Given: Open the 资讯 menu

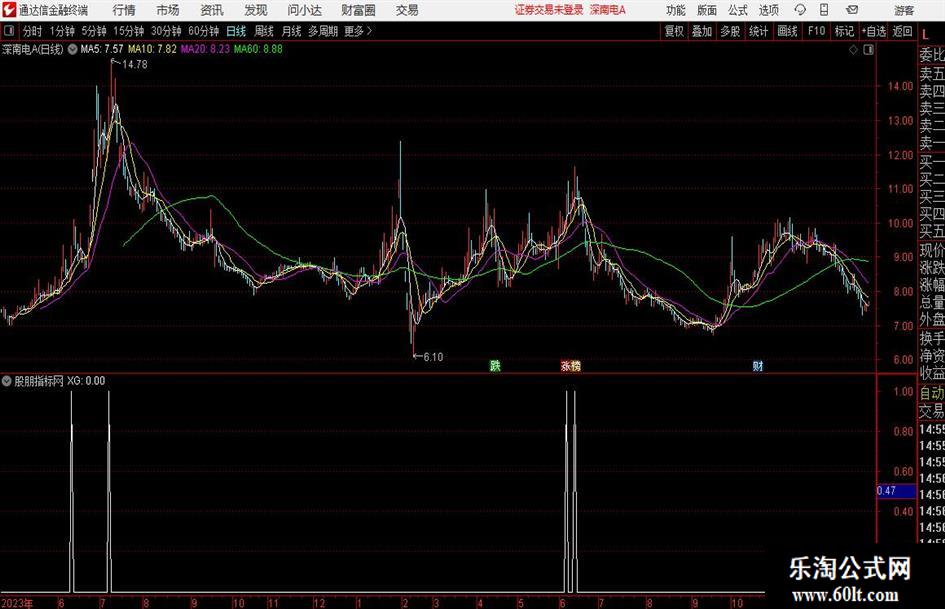Looking at the screenshot, I should [212, 10].
